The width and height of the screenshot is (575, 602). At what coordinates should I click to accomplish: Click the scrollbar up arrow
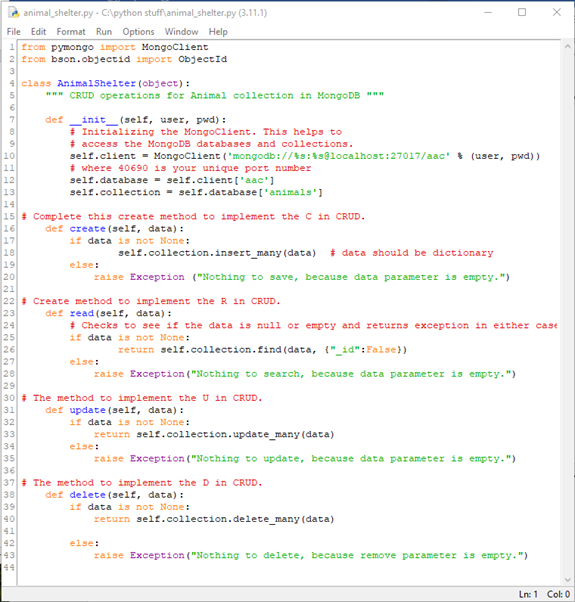click(568, 46)
